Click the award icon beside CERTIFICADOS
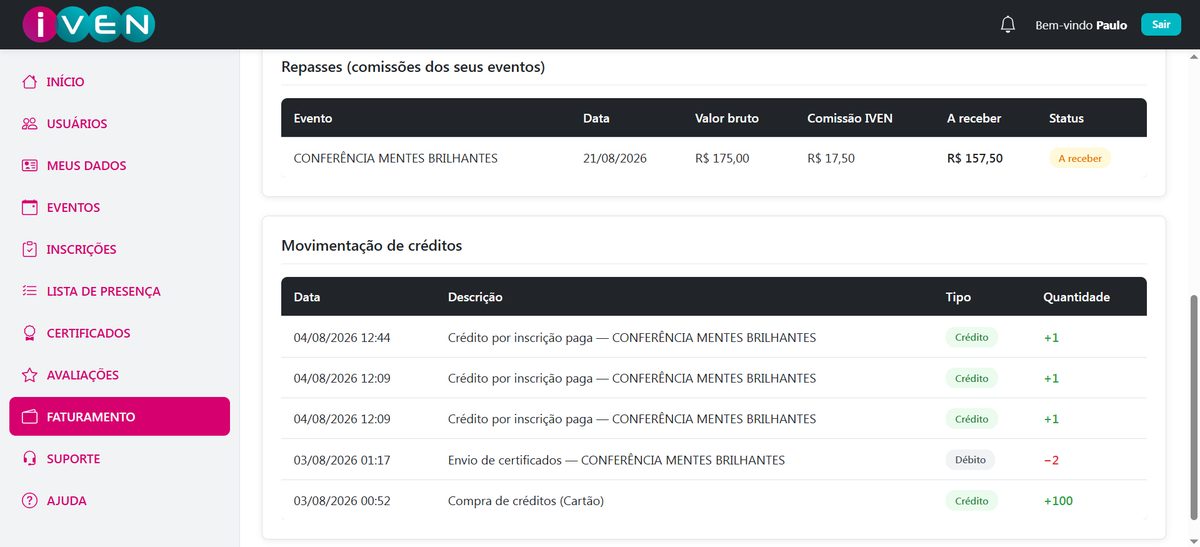The image size is (1200, 547). pyautogui.click(x=29, y=333)
